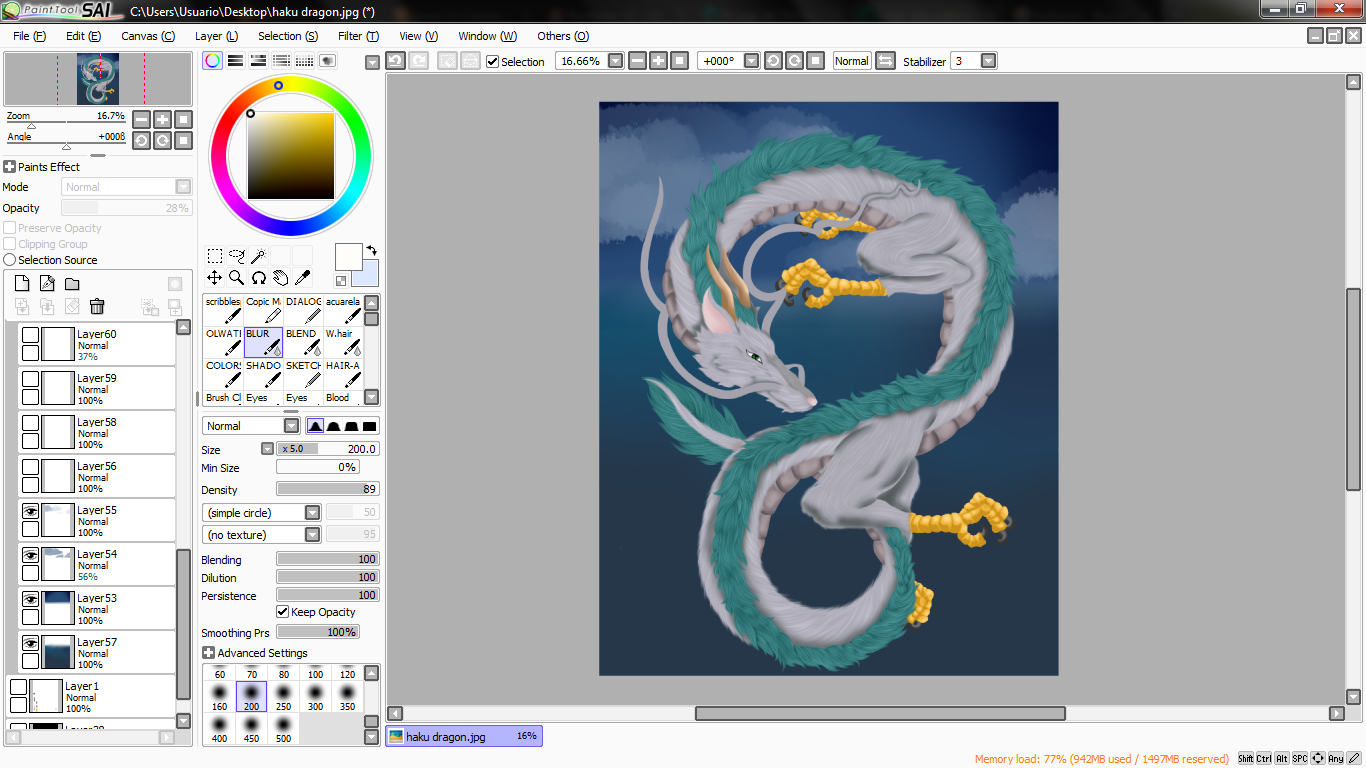Screen dimensions: 1366x768
Task: Expand the Paints Effect section
Action: coord(9,167)
